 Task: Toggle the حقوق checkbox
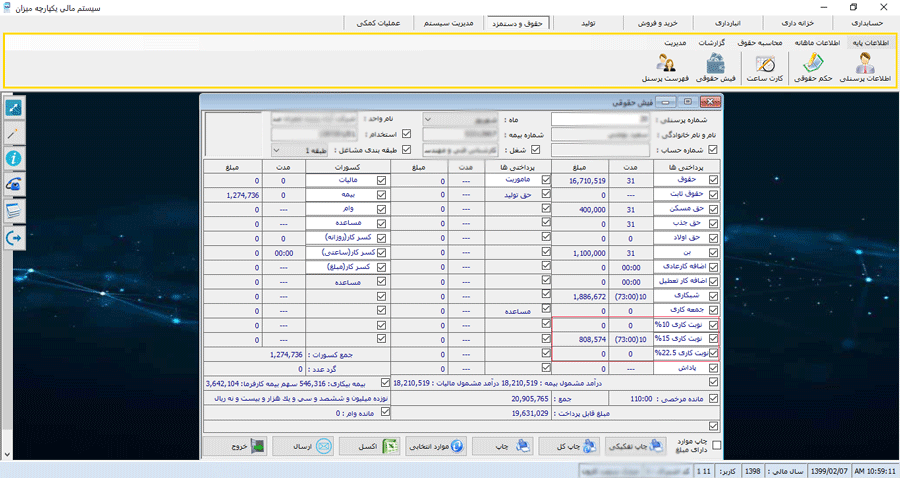pyautogui.click(x=713, y=180)
